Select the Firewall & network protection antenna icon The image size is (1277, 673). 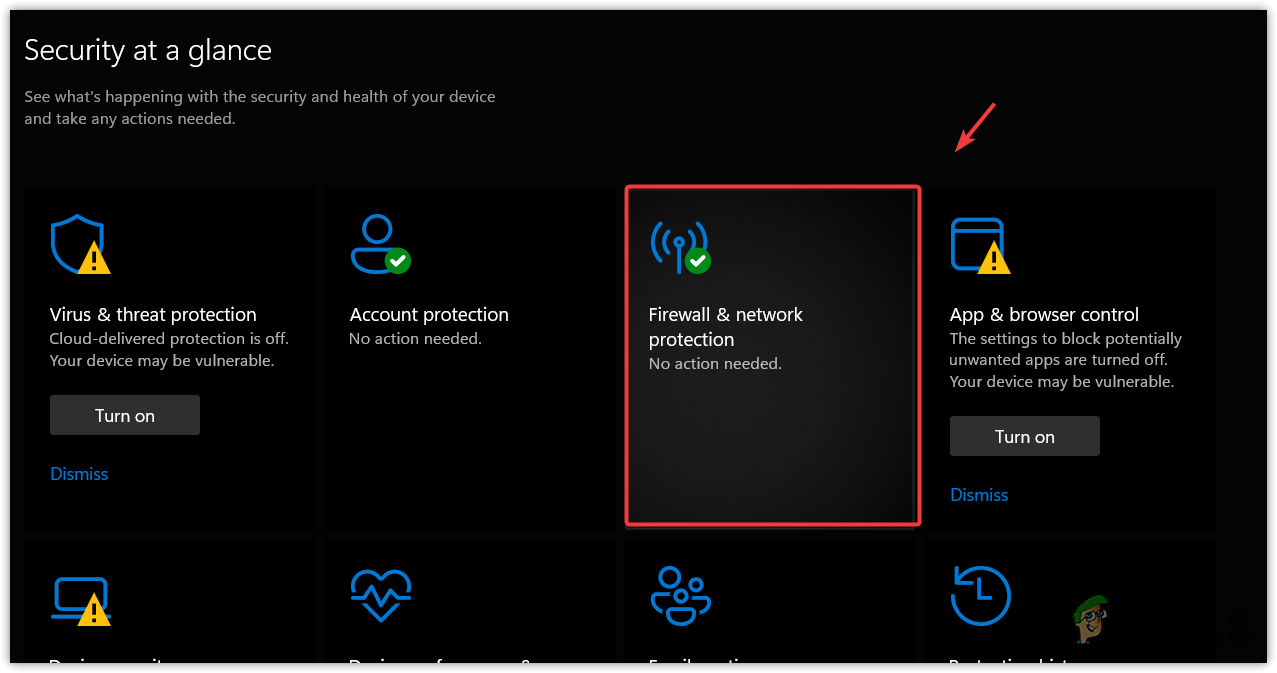[680, 243]
